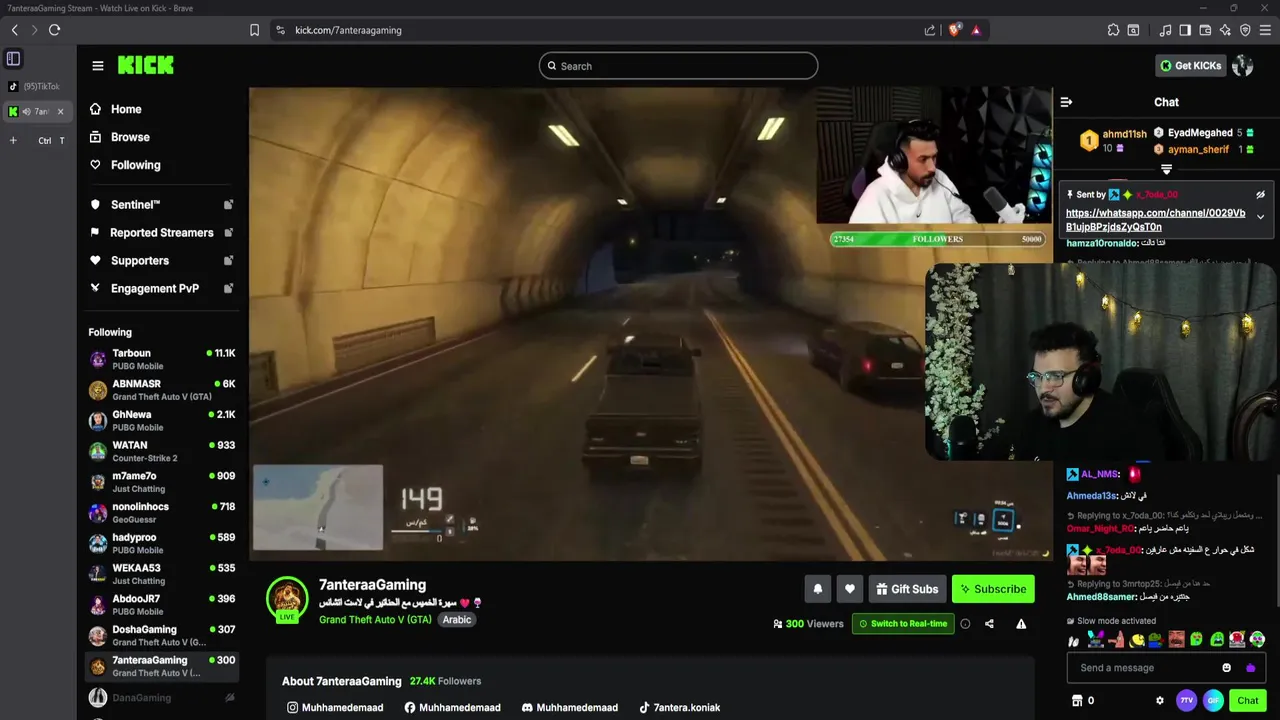Screen dimensions: 1280x720
Task: Open chat settings gear icon
Action: pos(1160,701)
